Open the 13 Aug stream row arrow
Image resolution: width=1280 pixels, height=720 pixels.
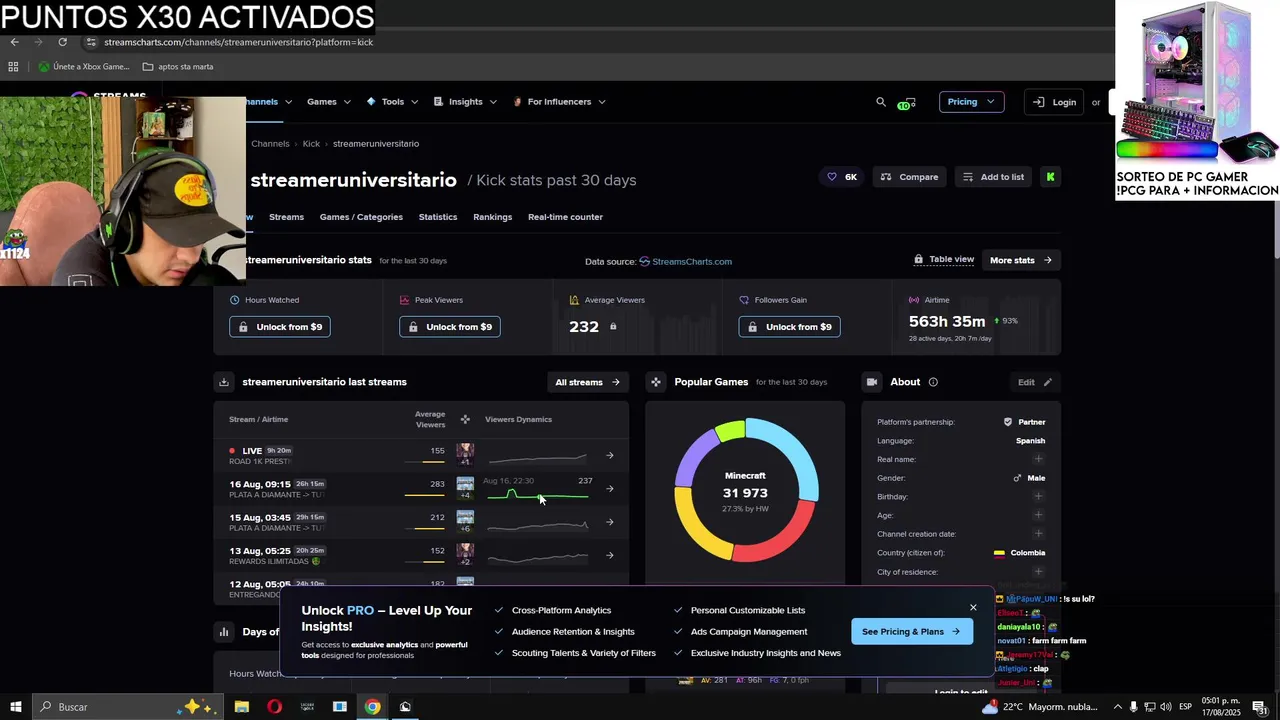(610, 555)
